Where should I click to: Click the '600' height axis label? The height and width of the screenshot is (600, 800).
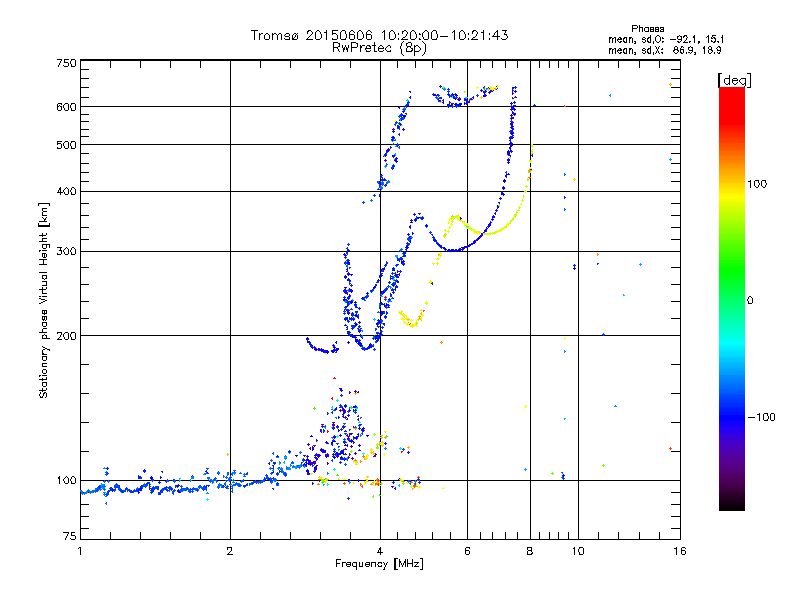pyautogui.click(x=66, y=107)
